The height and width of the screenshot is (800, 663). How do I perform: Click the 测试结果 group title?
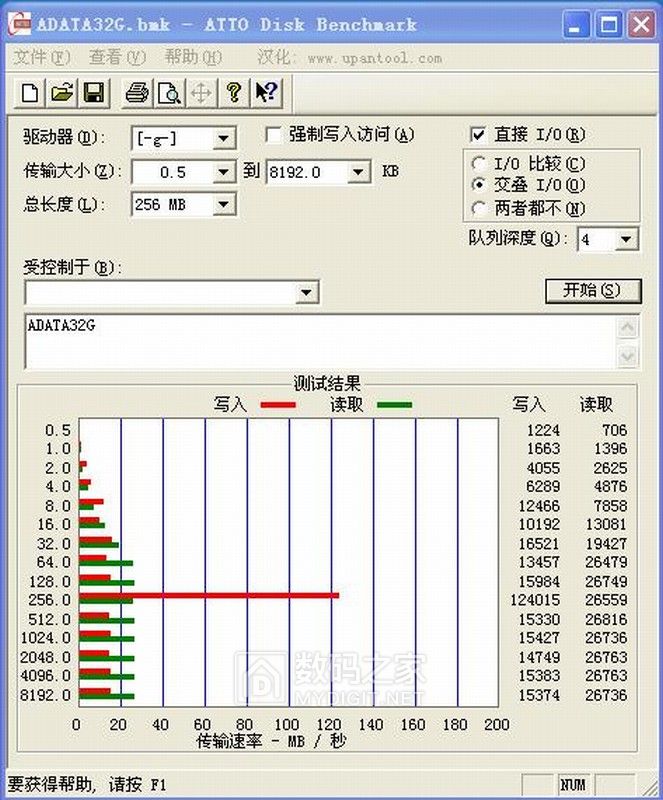coord(327,384)
